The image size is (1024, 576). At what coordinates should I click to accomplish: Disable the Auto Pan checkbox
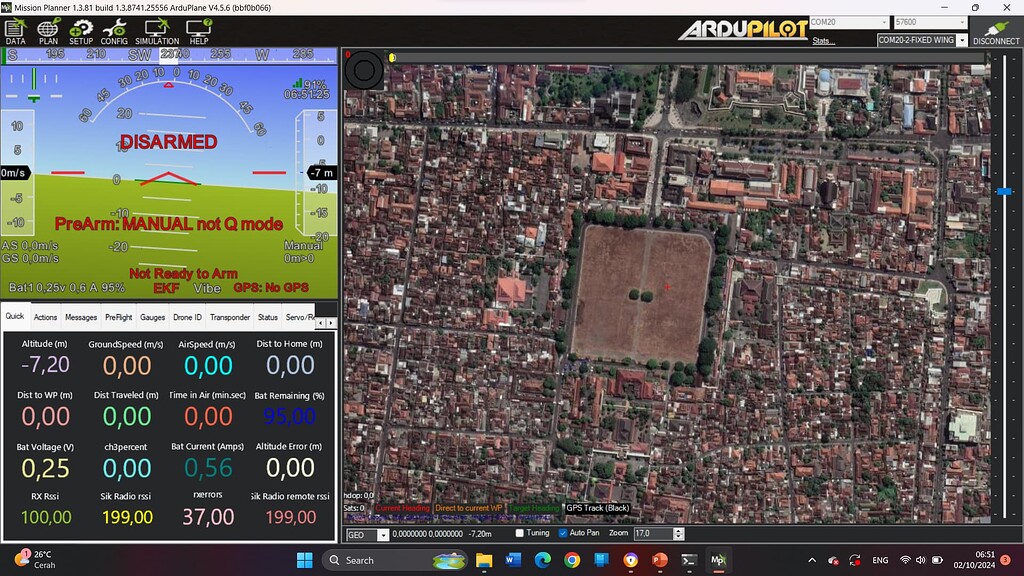(563, 533)
